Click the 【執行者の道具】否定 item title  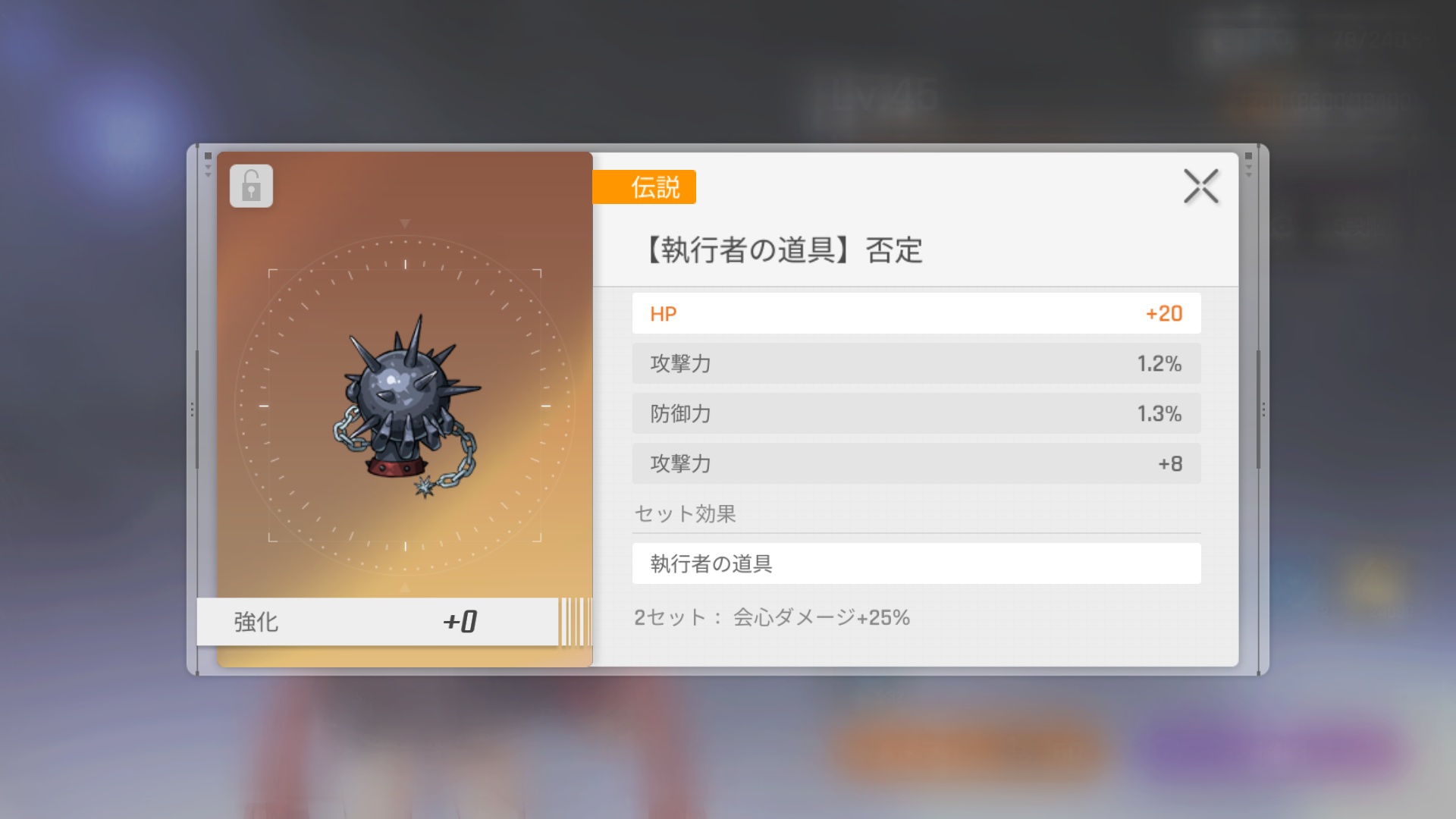pos(781,249)
